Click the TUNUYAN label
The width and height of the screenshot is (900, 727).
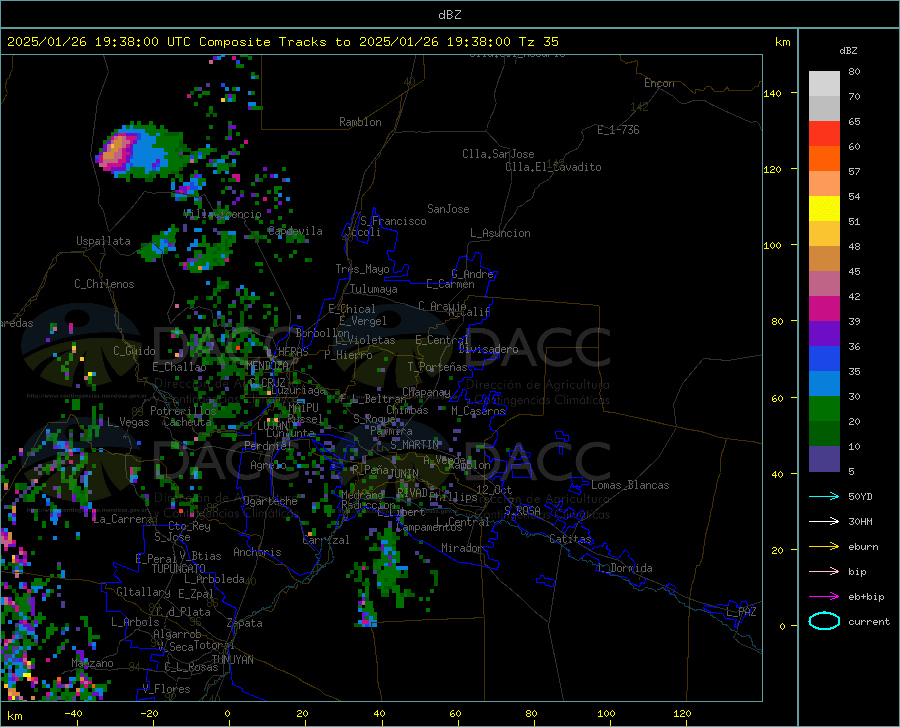click(x=232, y=660)
